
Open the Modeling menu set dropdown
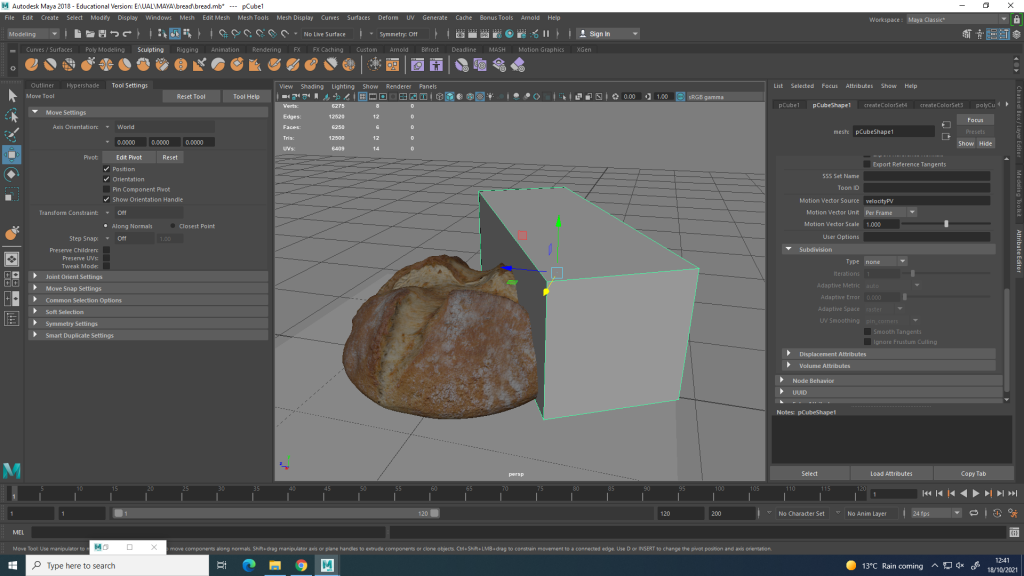click(x=33, y=34)
